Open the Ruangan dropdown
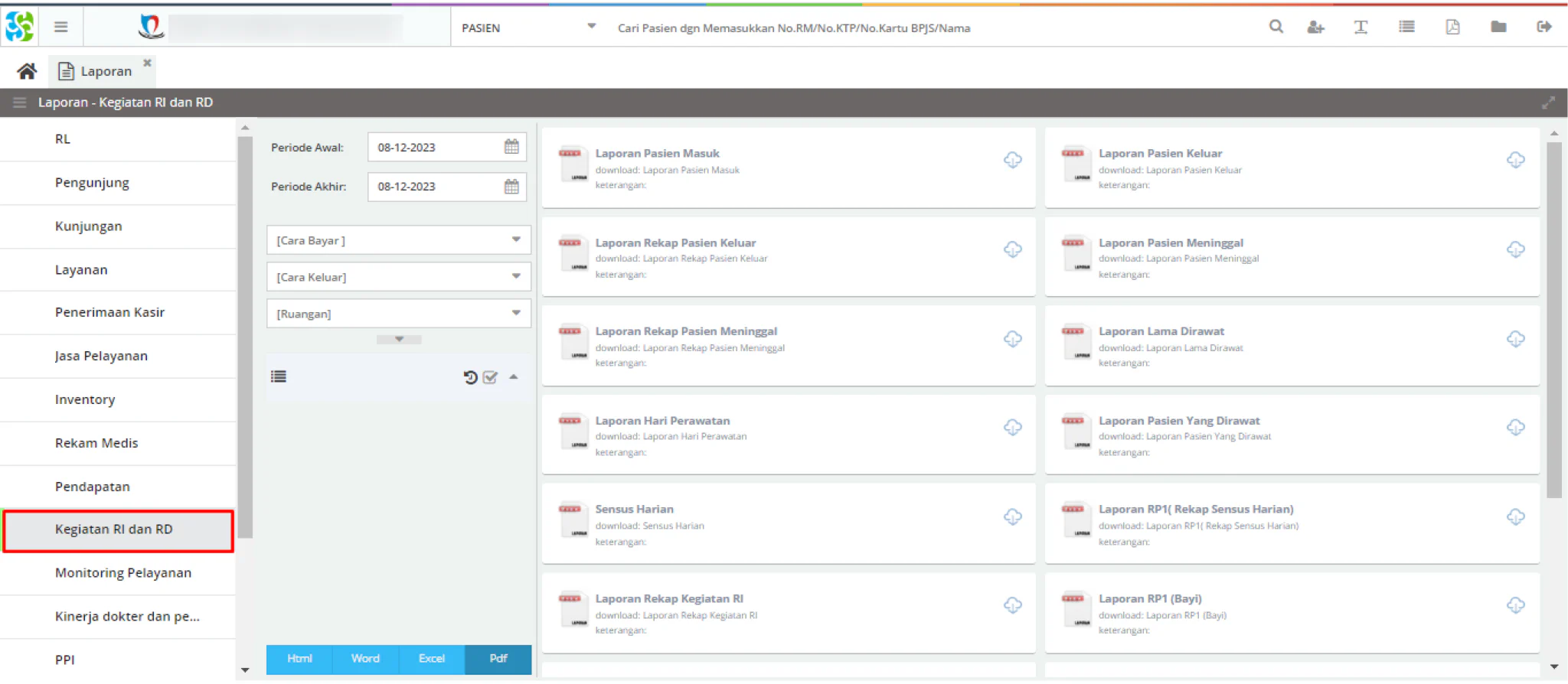This screenshot has width=1568, height=684. (x=398, y=314)
